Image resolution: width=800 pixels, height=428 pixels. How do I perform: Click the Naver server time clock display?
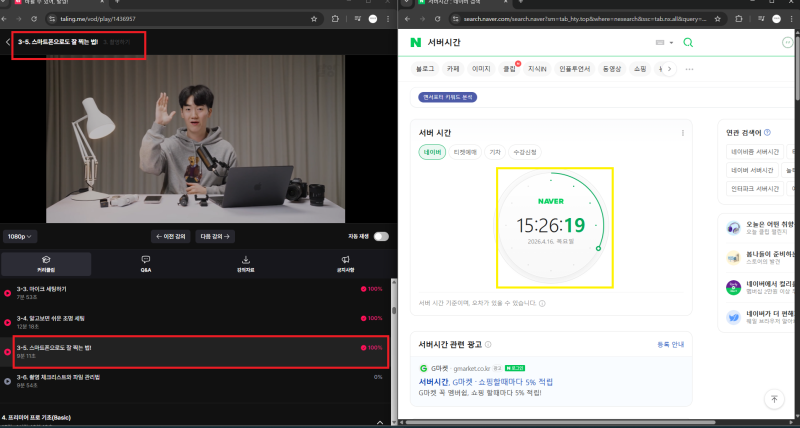click(x=551, y=225)
